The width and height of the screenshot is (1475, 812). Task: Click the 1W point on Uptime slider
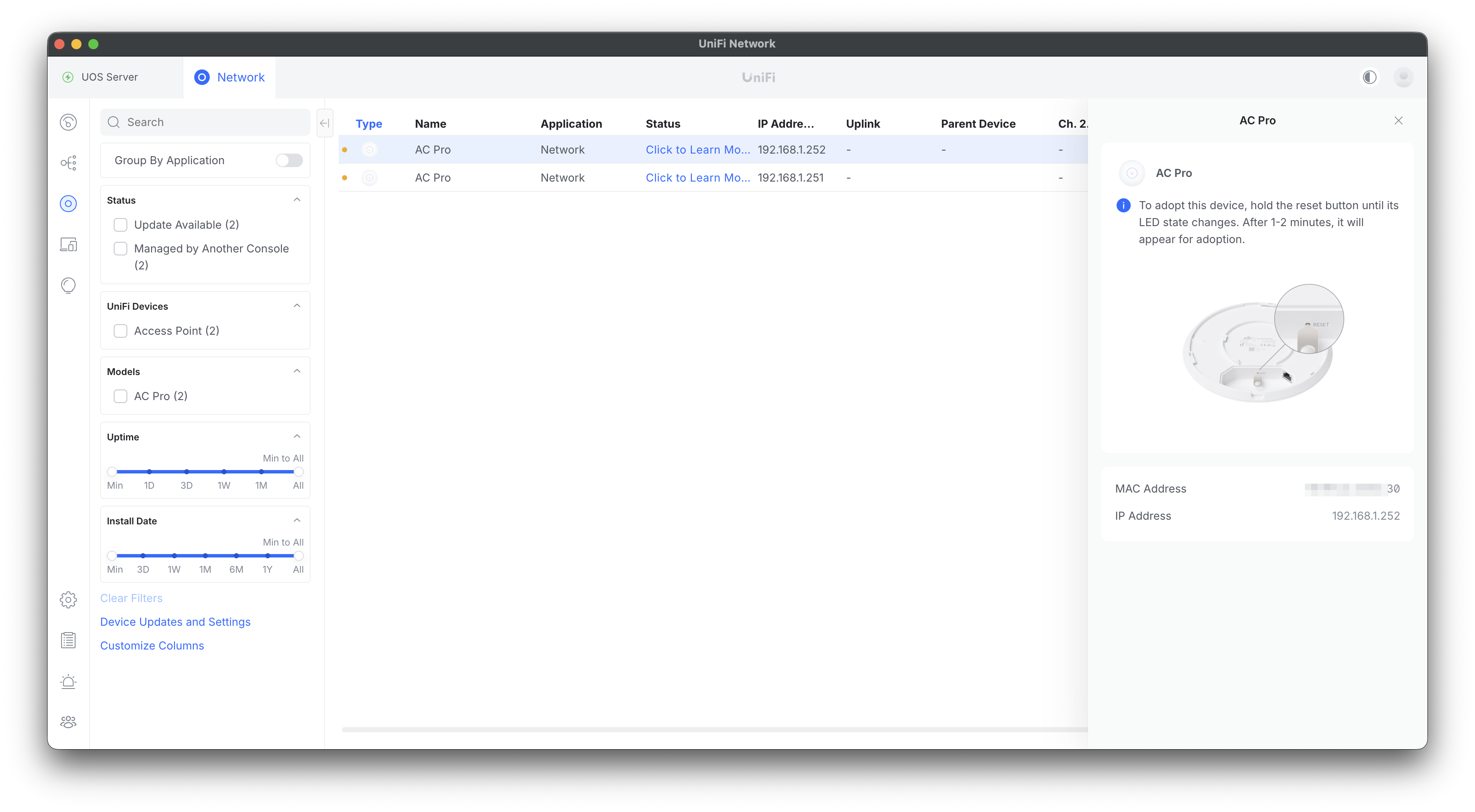[x=224, y=472]
